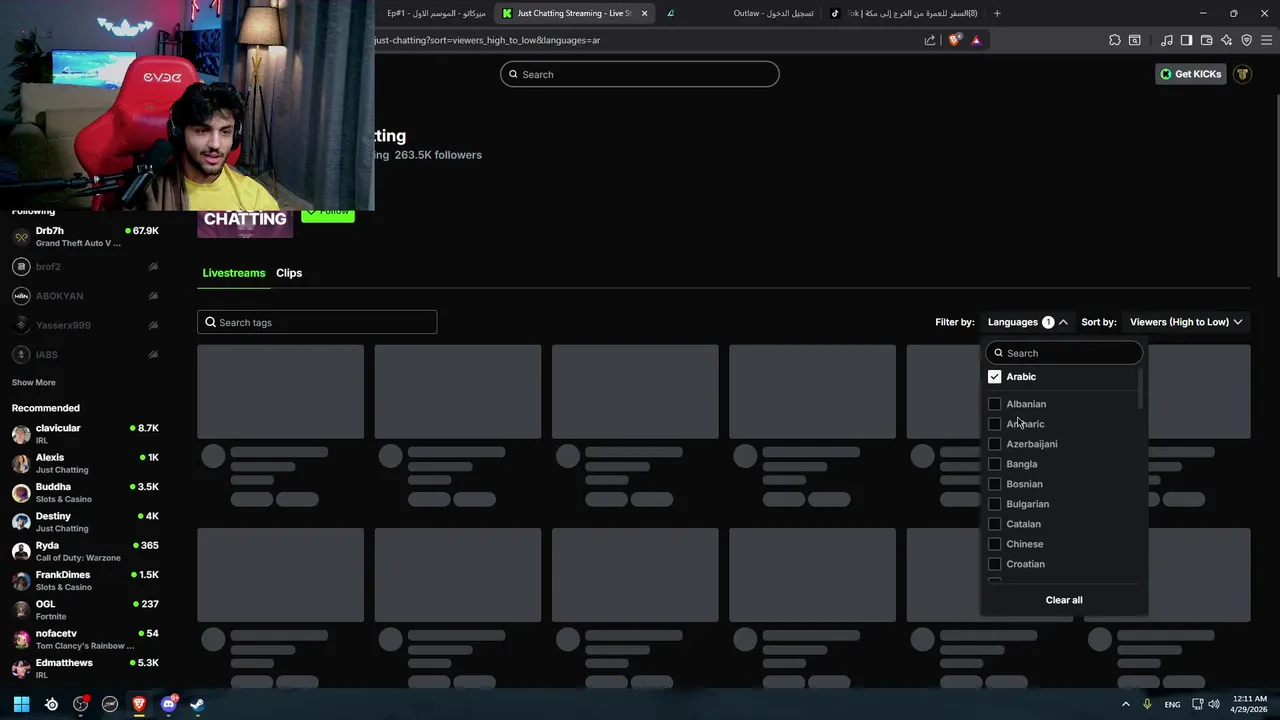Click the green Follow button
The image size is (1280, 720).
328,212
